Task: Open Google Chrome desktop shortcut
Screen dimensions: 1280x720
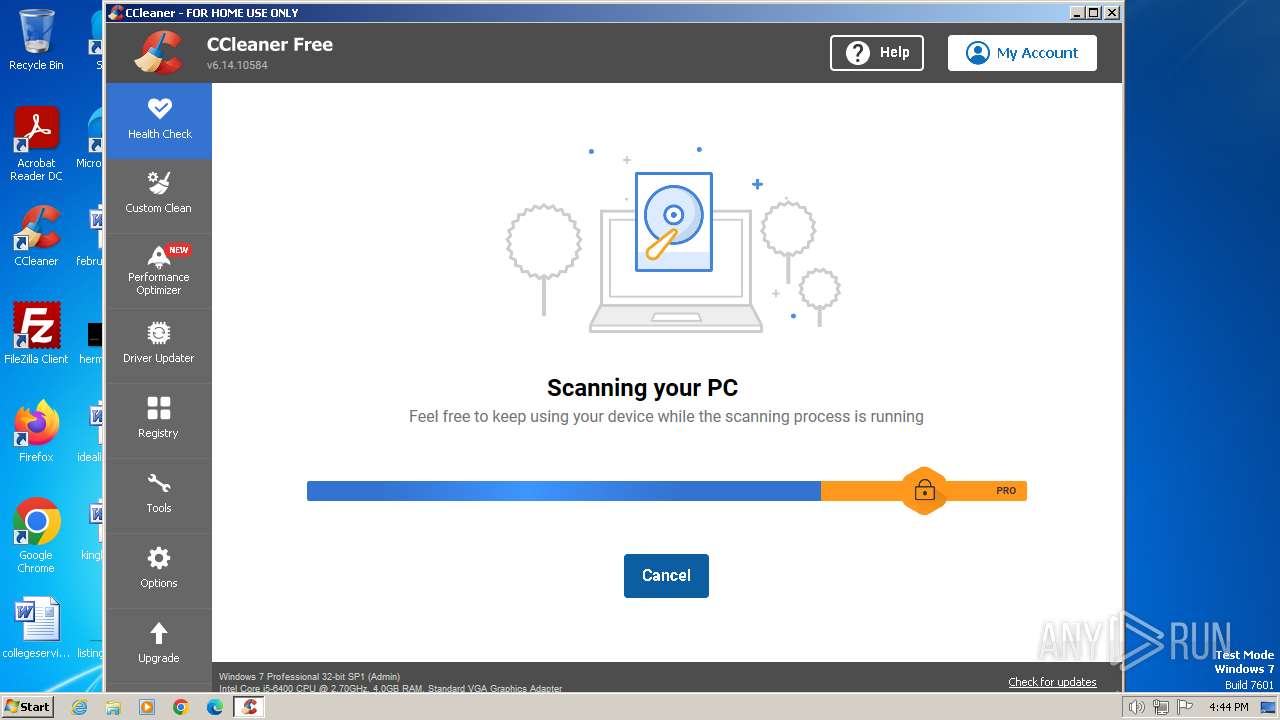Action: click(x=36, y=535)
